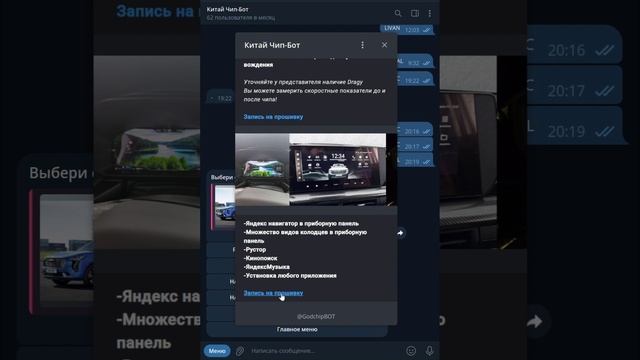The height and width of the screenshot is (360, 640).
Task: Click the microphone voice message icon
Action: coord(429,351)
